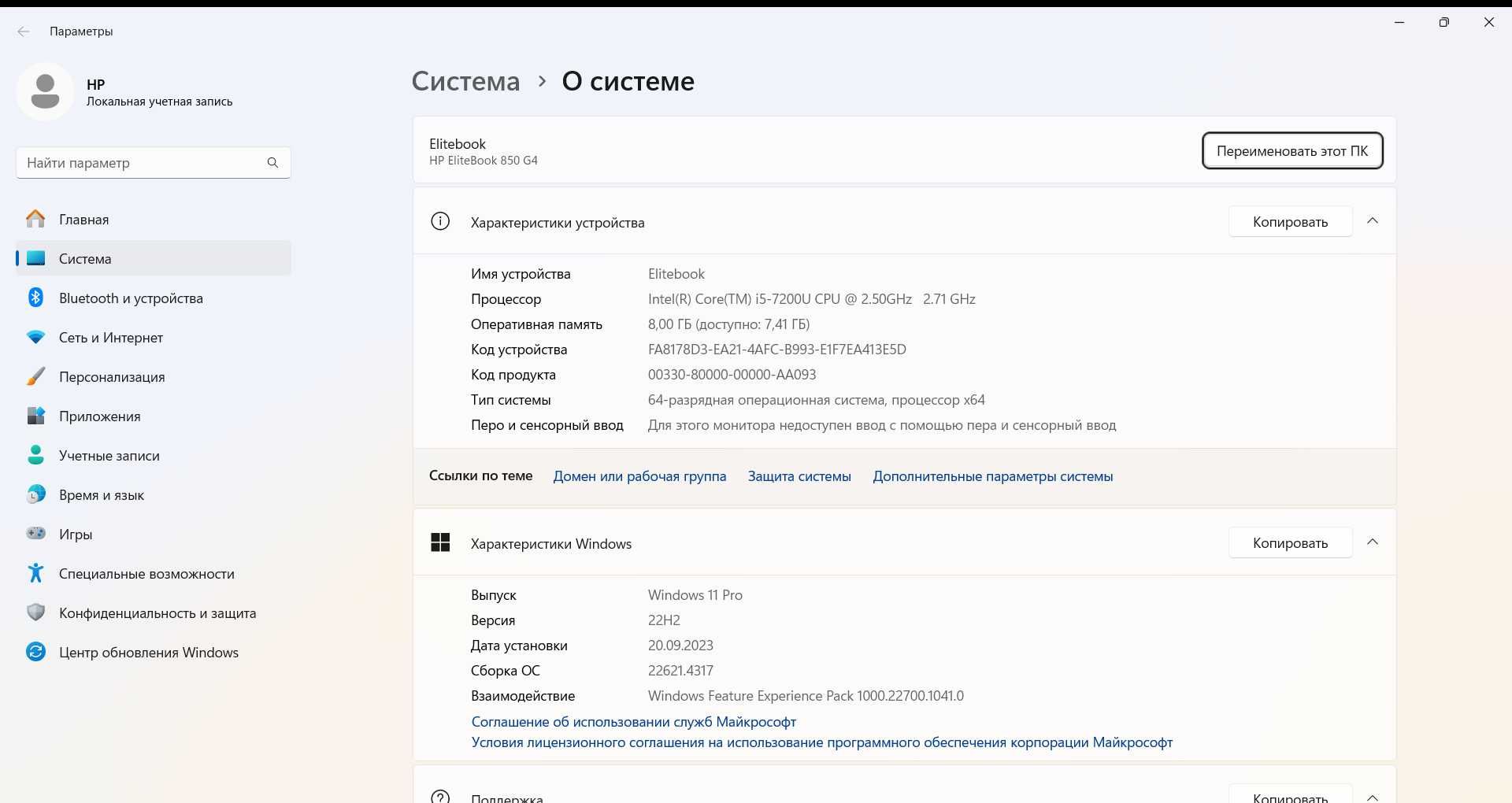The width and height of the screenshot is (1512, 803).
Task: Collapse the Поддержка section chevron
Action: click(x=1373, y=797)
